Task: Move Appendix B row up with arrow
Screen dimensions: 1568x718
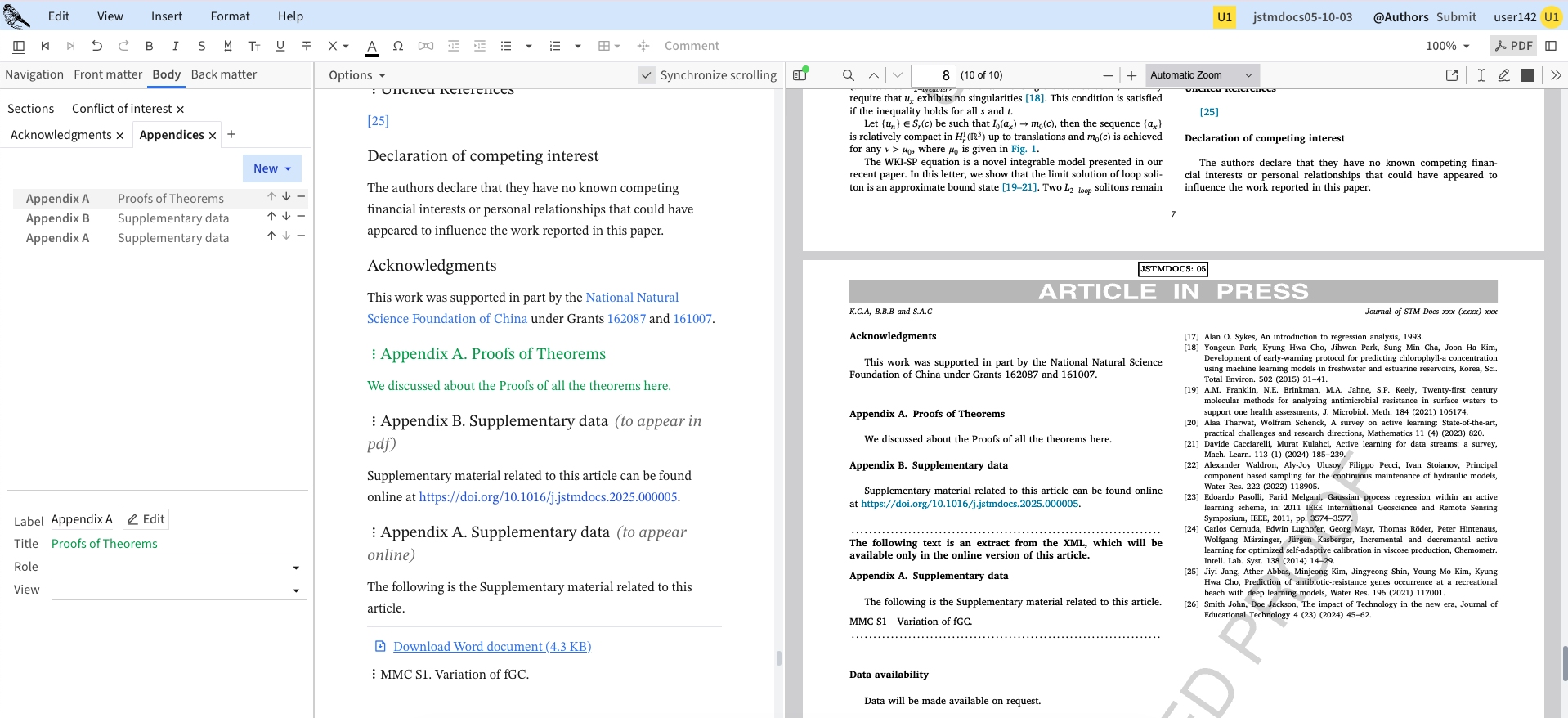Action: [x=271, y=217]
